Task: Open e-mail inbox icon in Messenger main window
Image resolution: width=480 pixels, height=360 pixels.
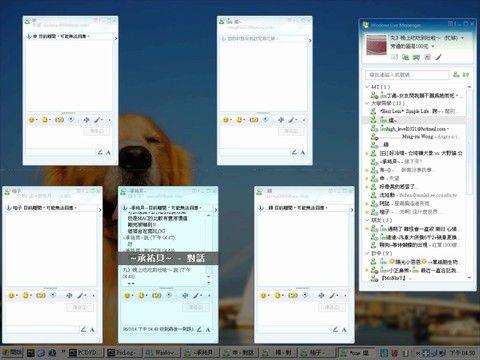Action: click(x=395, y=57)
